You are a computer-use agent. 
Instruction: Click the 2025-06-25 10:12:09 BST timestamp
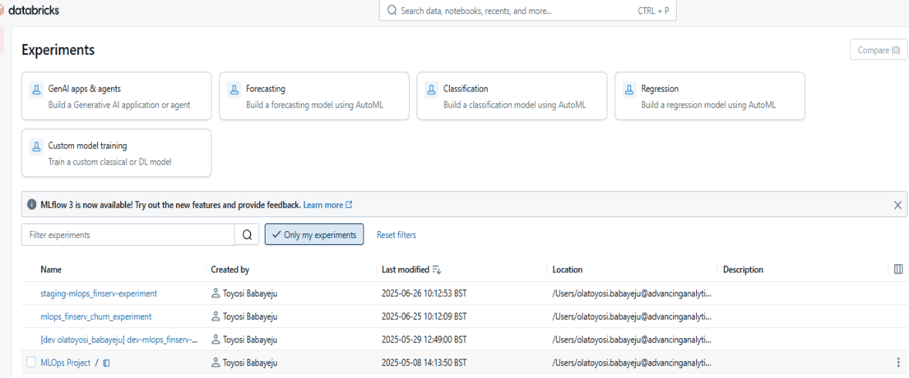[x=424, y=317]
